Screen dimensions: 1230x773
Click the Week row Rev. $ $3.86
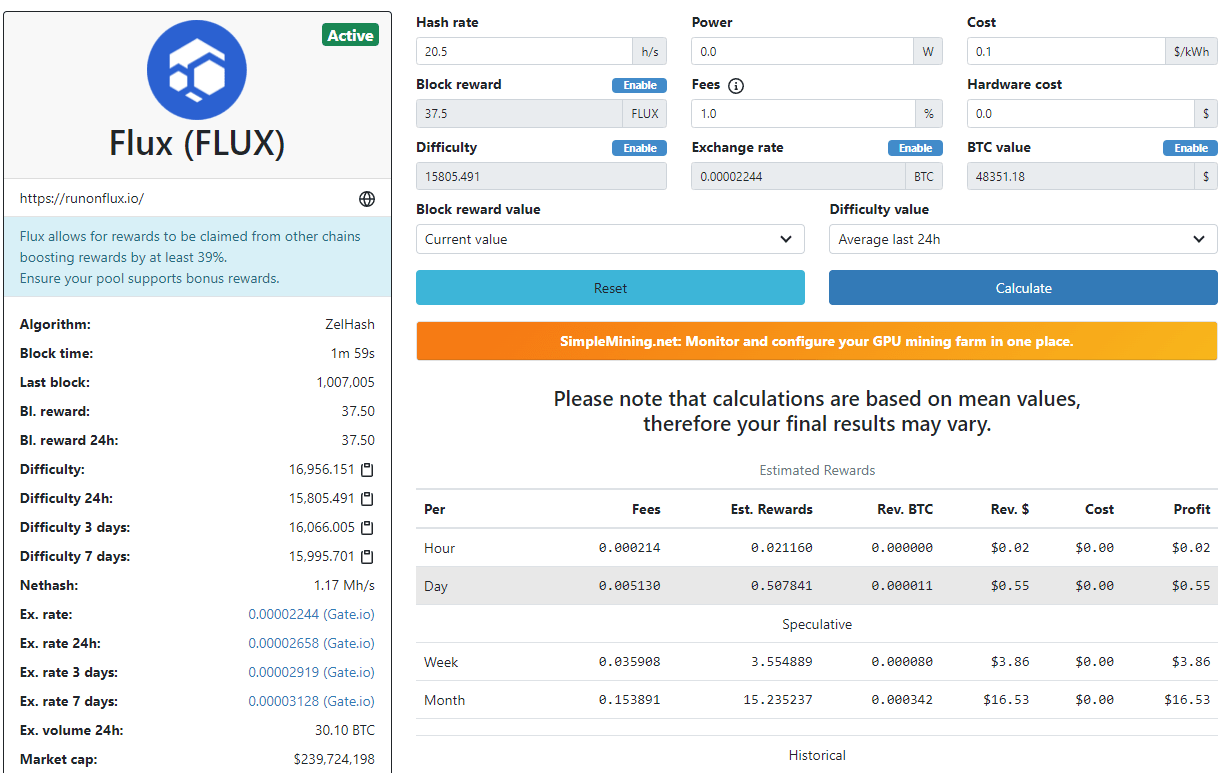1010,662
